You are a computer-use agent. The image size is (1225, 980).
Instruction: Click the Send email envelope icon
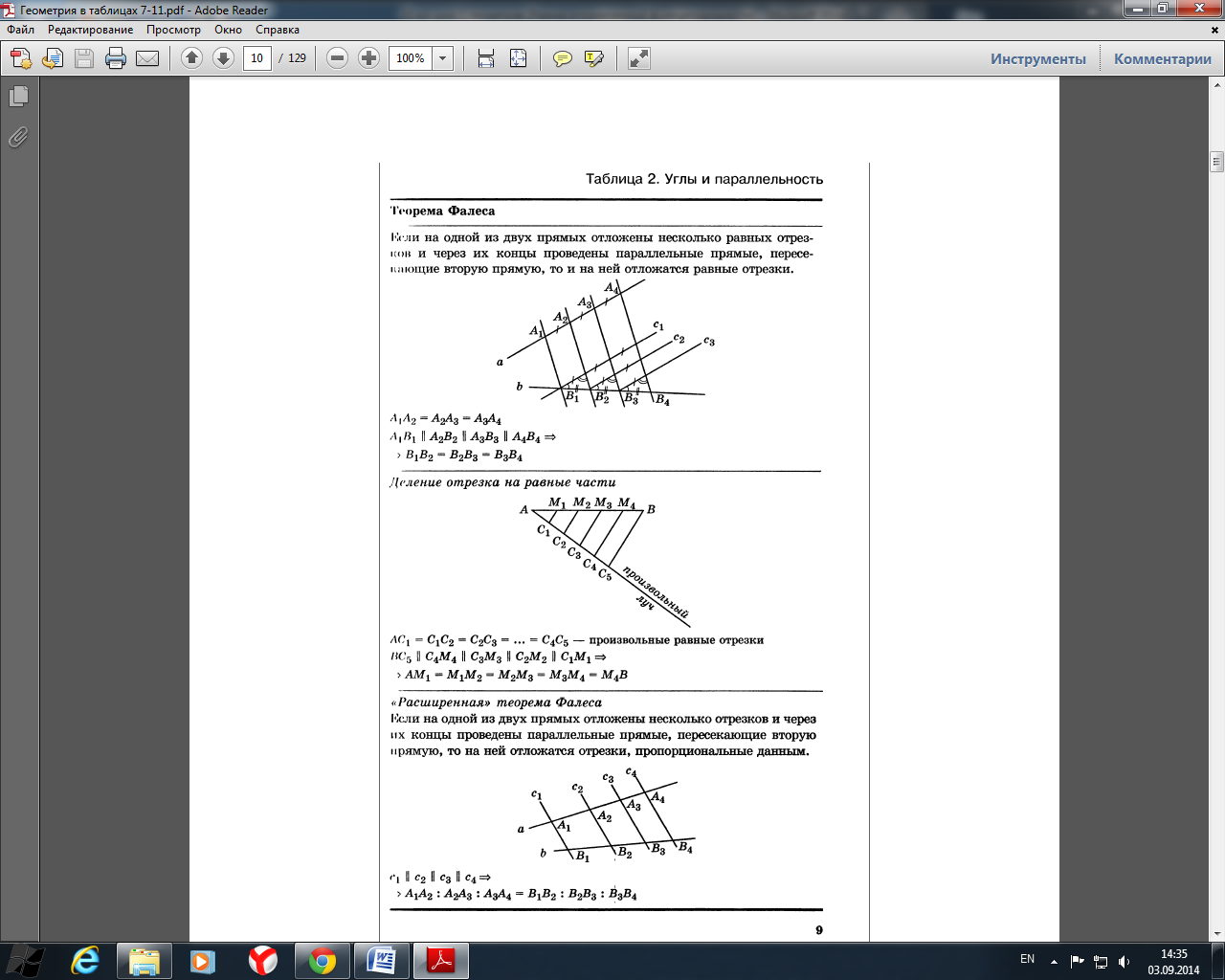[x=147, y=58]
